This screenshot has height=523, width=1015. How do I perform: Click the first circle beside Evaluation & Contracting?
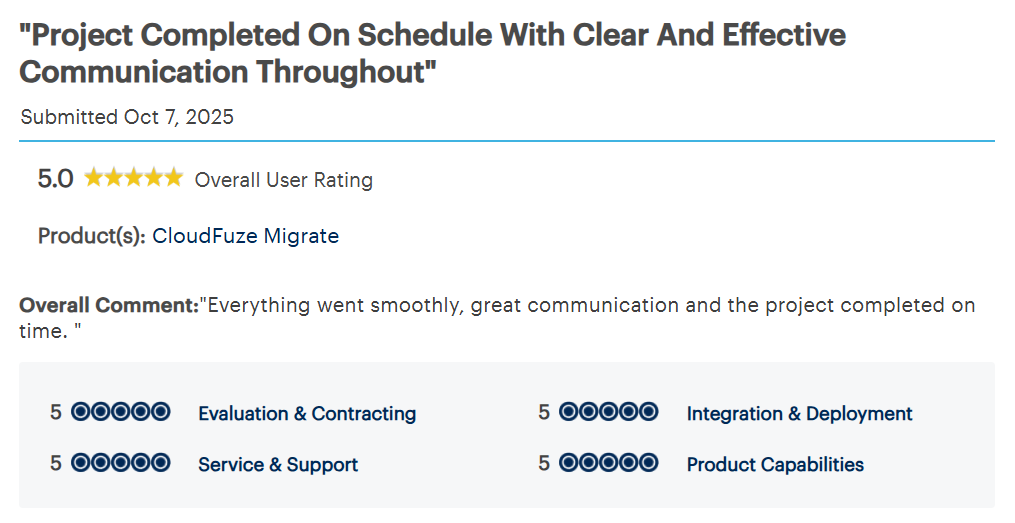point(81,412)
